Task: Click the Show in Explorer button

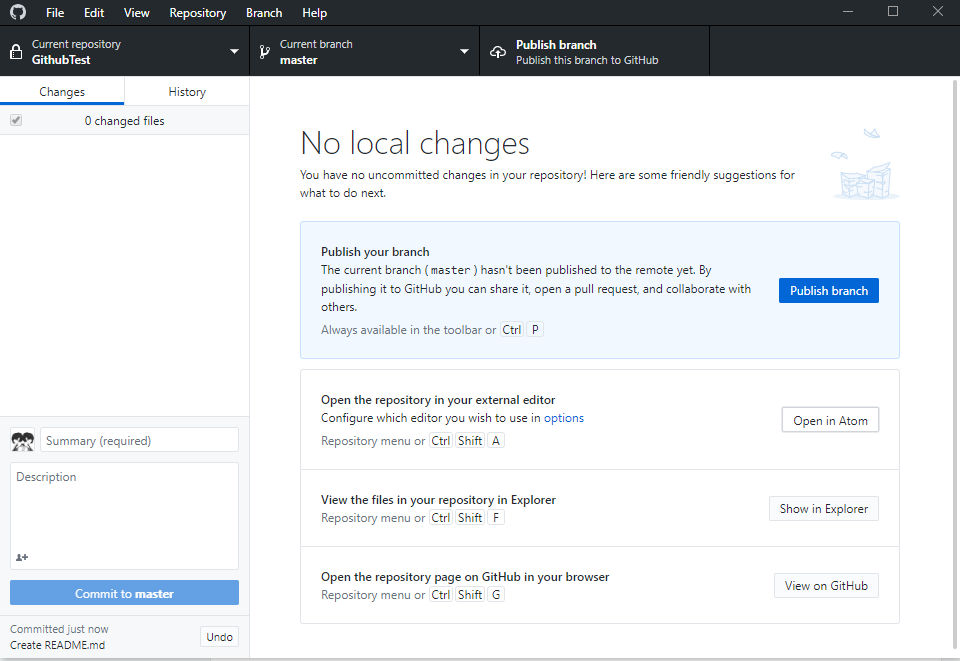Action: [x=824, y=509]
